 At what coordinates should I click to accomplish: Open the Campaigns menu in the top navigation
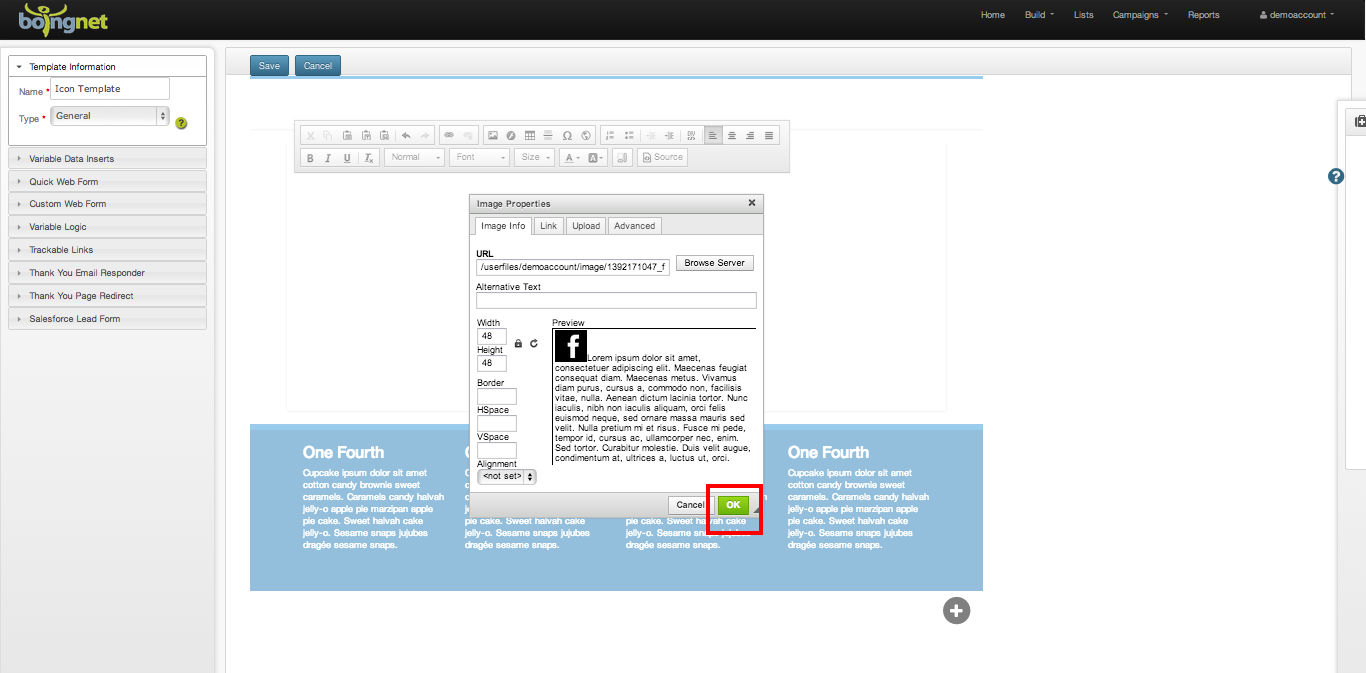pos(1140,15)
